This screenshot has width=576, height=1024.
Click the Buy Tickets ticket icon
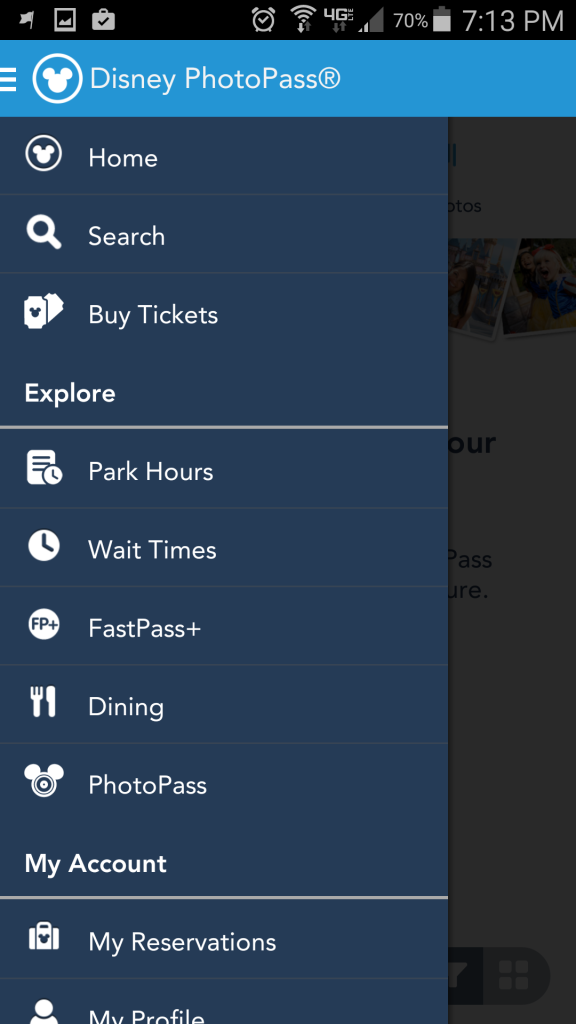point(44,312)
